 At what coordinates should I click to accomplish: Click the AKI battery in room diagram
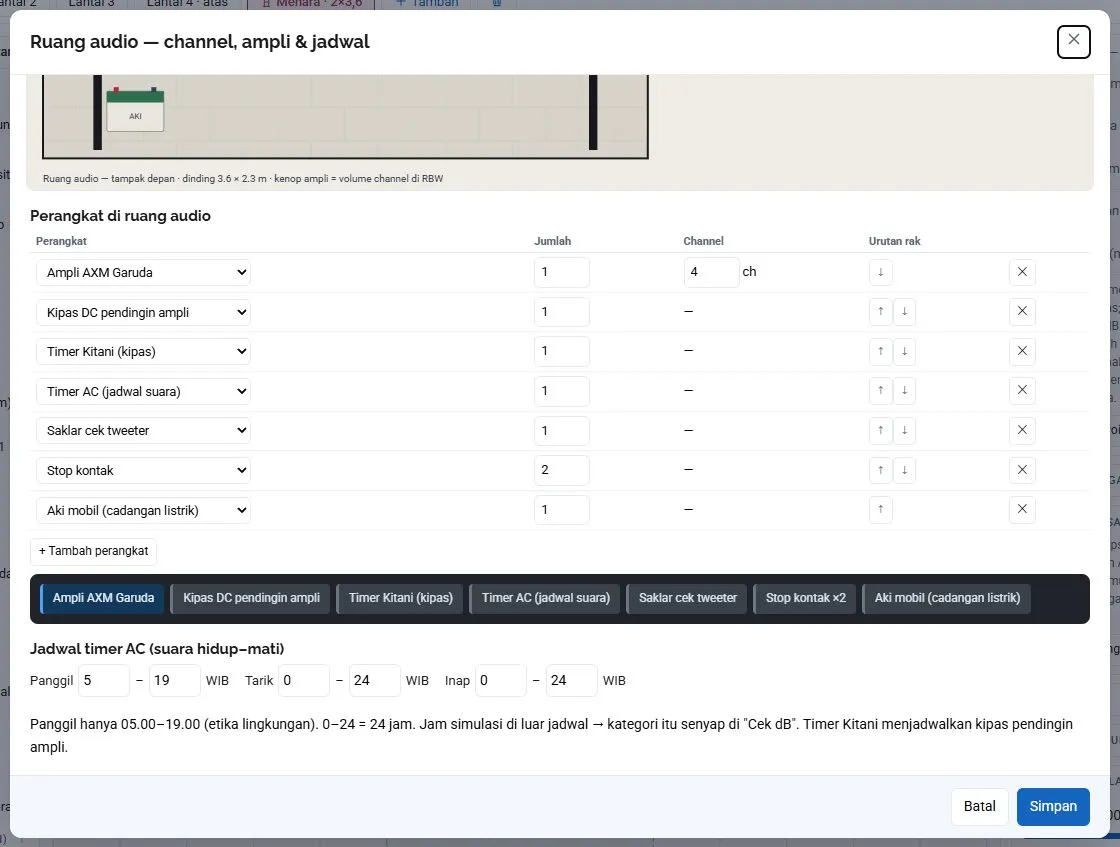coord(135,110)
